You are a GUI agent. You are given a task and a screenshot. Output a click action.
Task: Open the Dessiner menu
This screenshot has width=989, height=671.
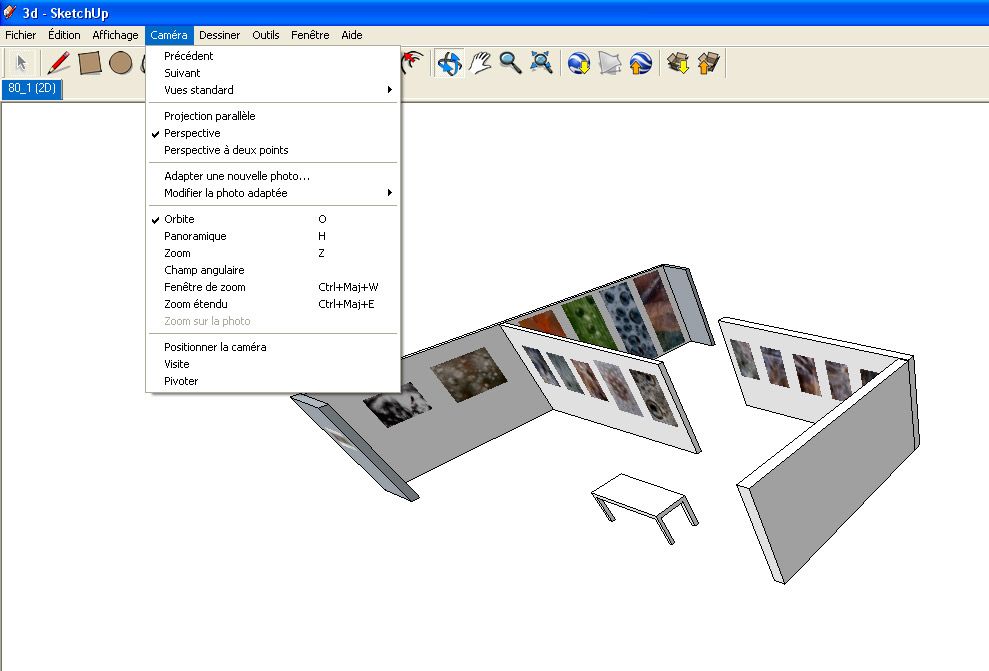coord(219,35)
